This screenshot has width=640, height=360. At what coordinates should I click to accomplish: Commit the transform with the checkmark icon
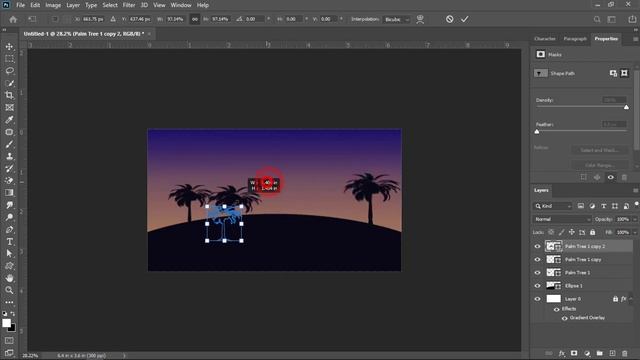(x=464, y=19)
